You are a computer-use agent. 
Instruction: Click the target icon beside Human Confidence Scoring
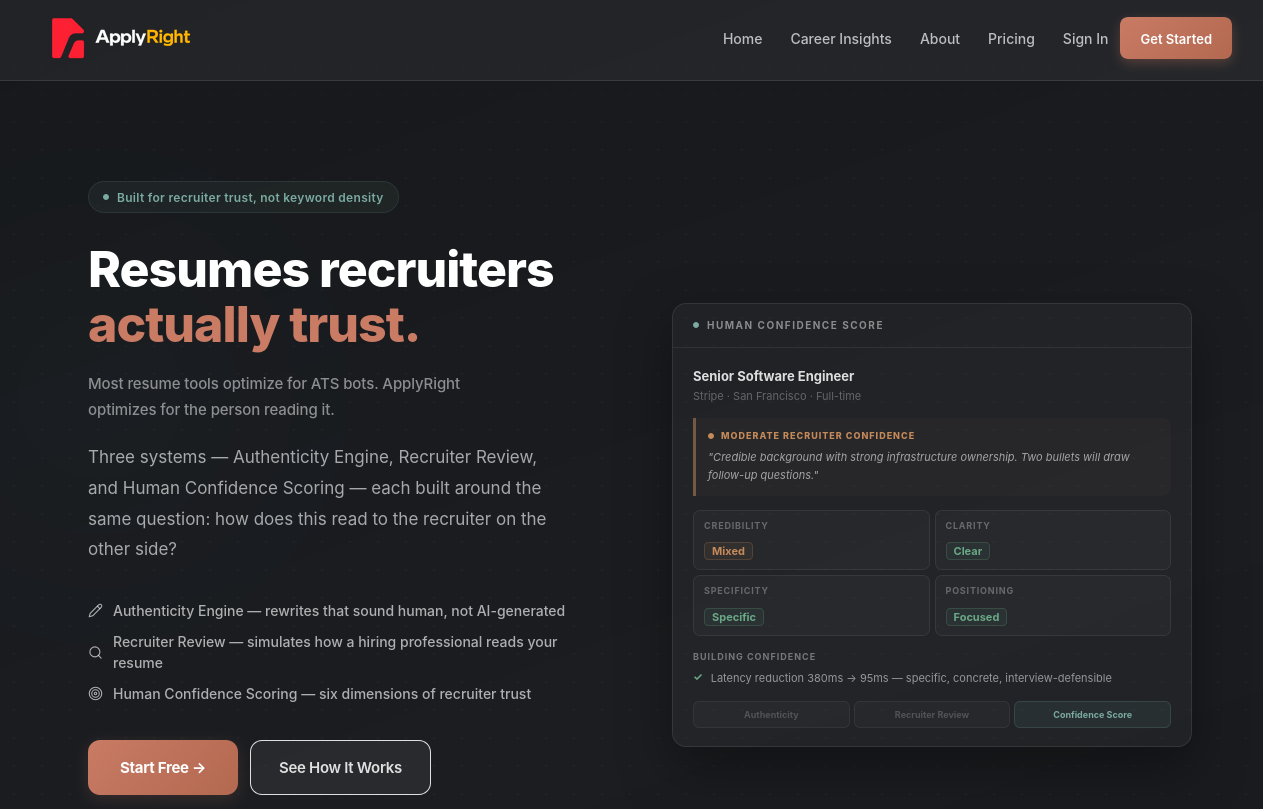click(x=96, y=694)
